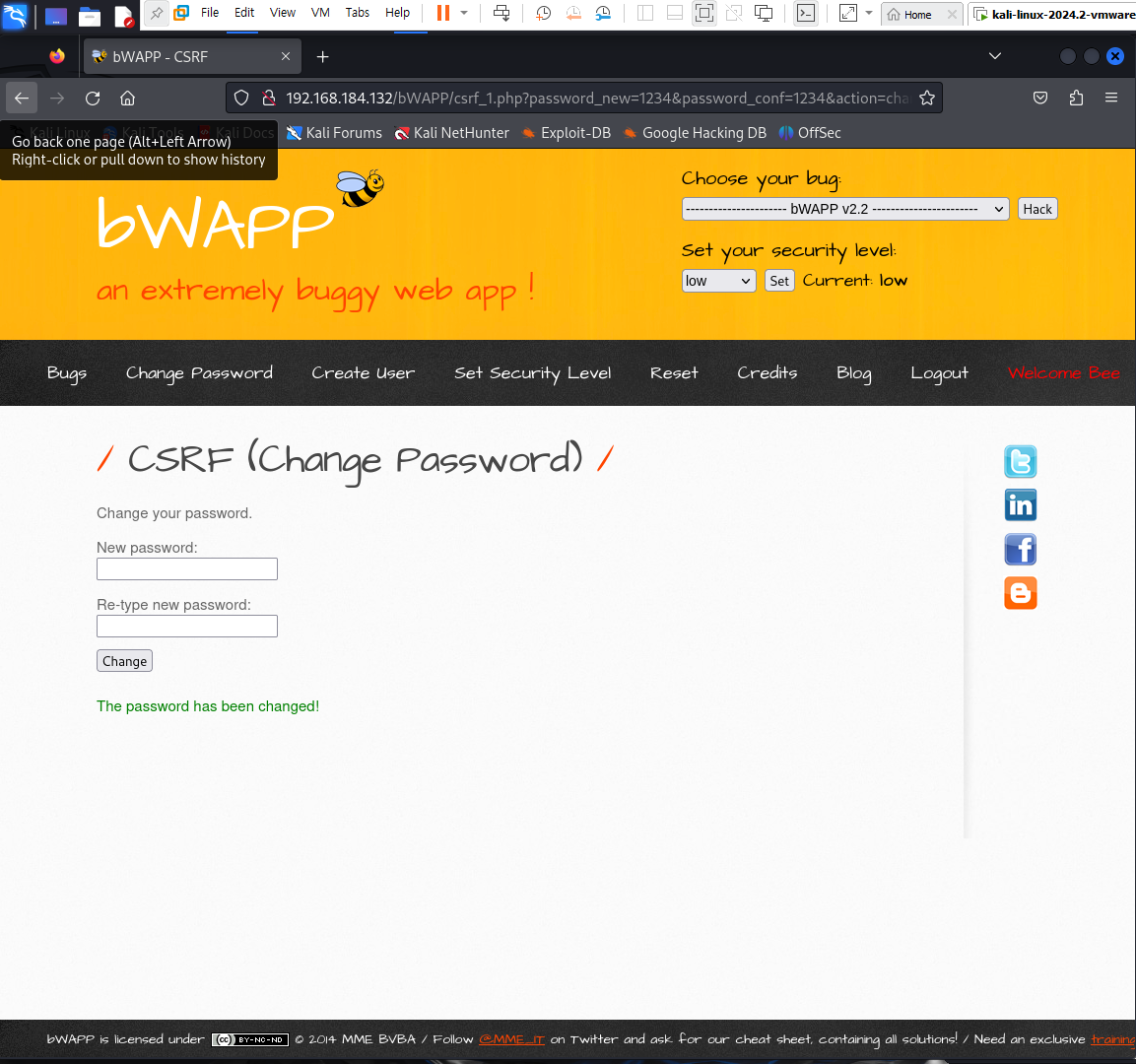This screenshot has height=1064, width=1136.
Task: Open Kali Forums bookmark
Action: [x=334, y=133]
